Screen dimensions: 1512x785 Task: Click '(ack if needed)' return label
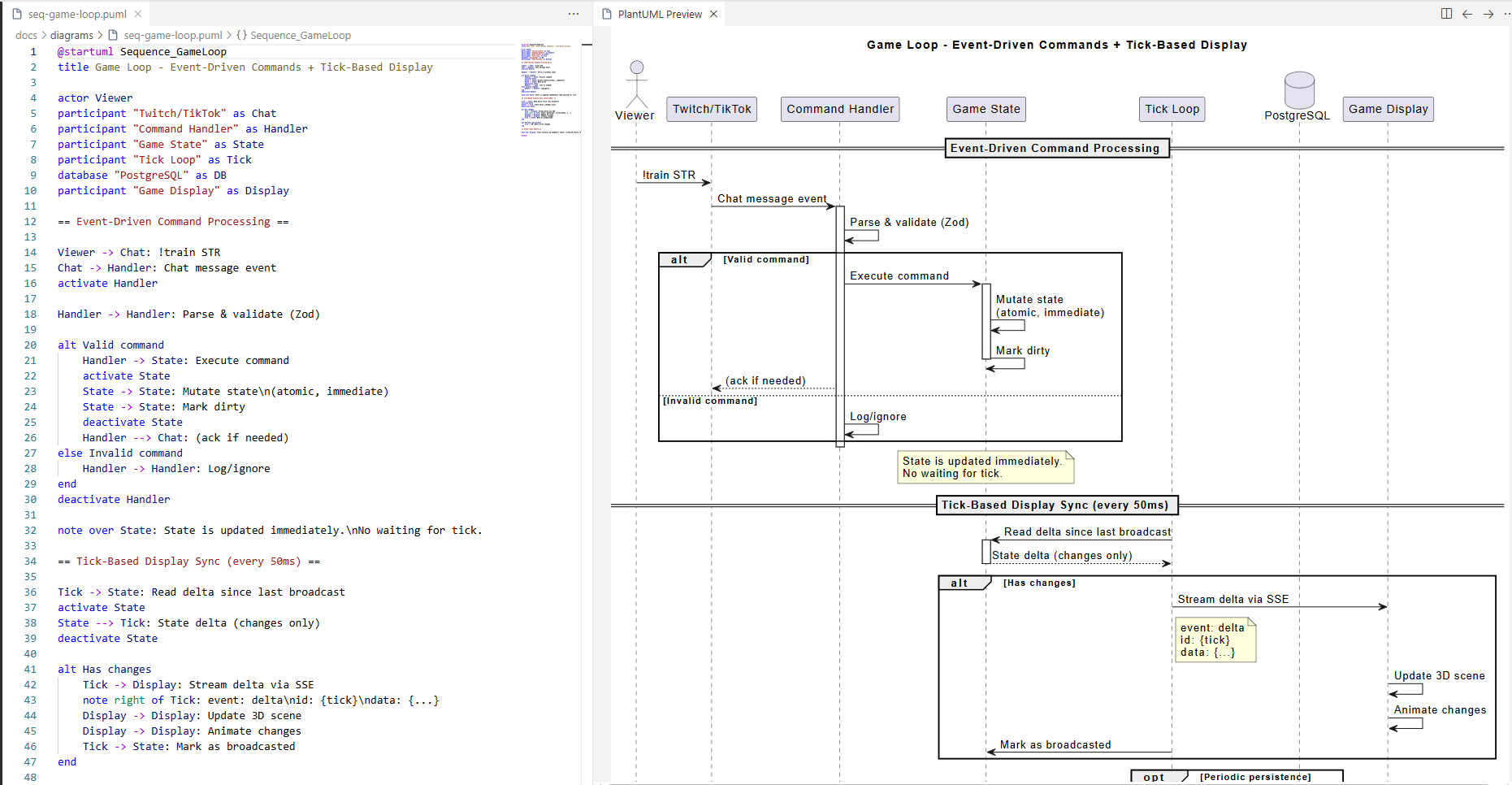pyautogui.click(x=765, y=380)
